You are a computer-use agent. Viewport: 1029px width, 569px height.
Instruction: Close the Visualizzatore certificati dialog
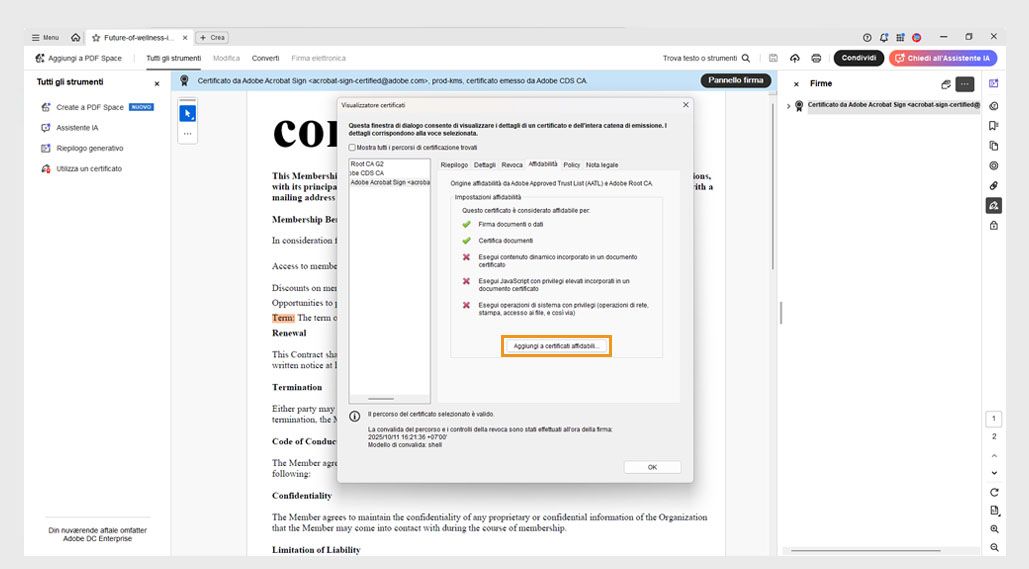tap(686, 104)
